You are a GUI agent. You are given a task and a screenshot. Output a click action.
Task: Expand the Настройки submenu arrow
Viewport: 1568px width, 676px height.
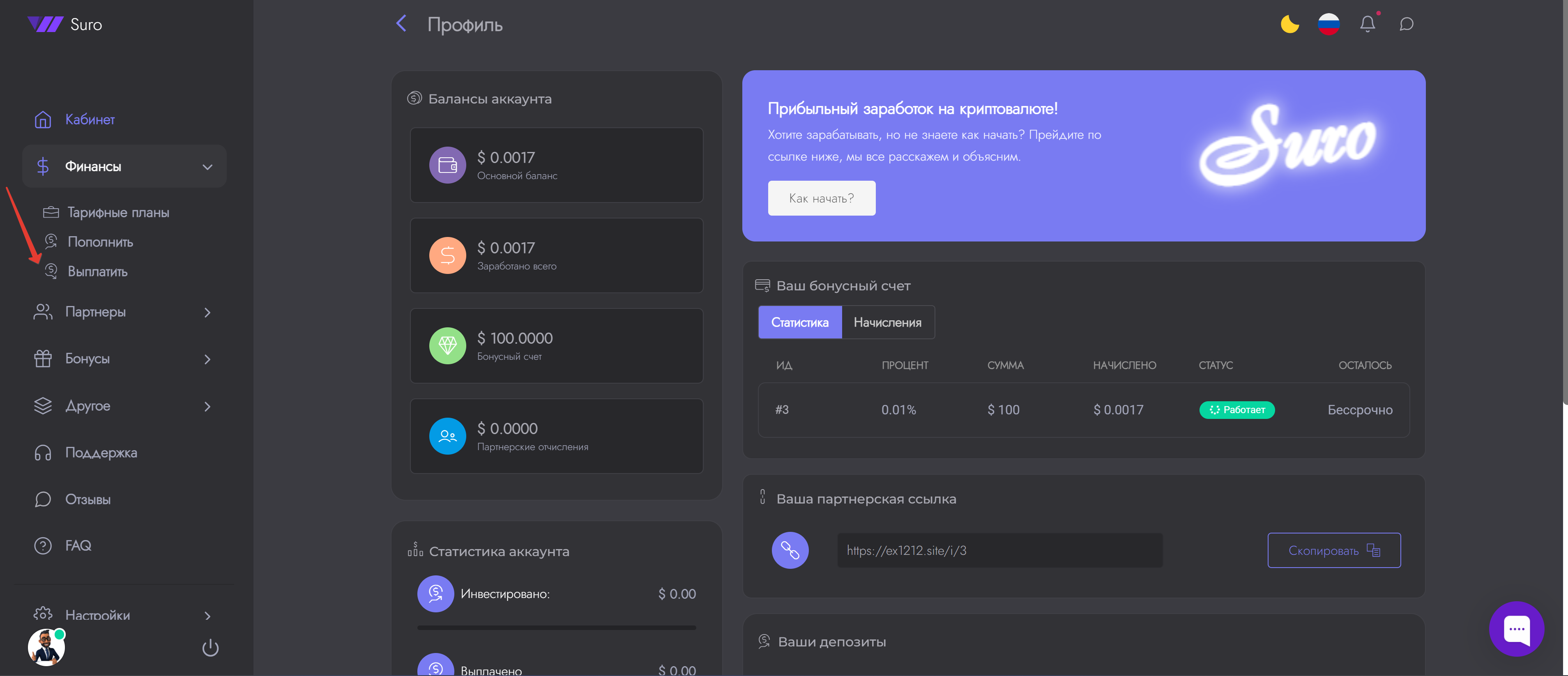click(x=207, y=616)
